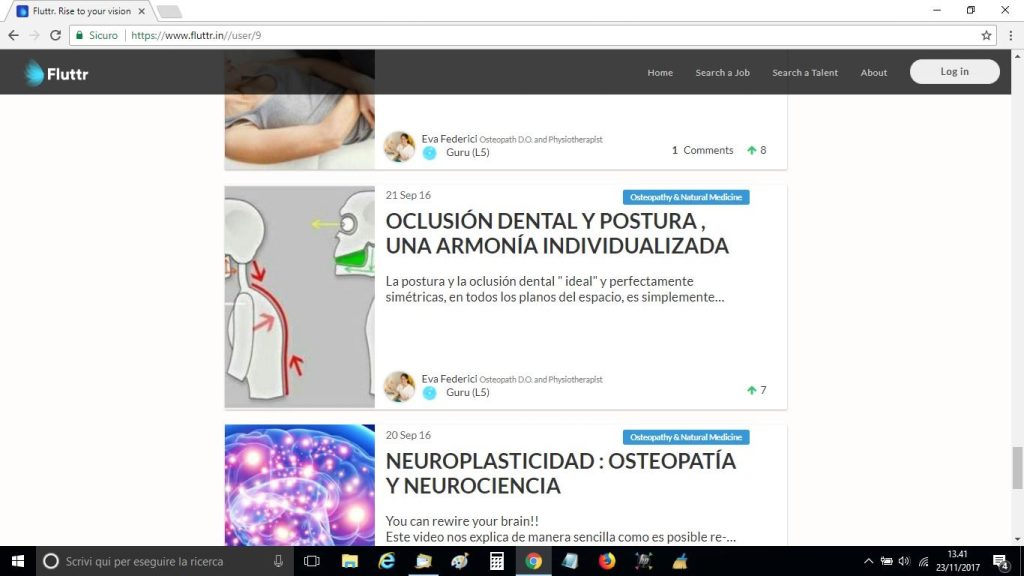This screenshot has width=1024, height=576.
Task: Click the brain image thumbnail
Action: (x=299, y=485)
